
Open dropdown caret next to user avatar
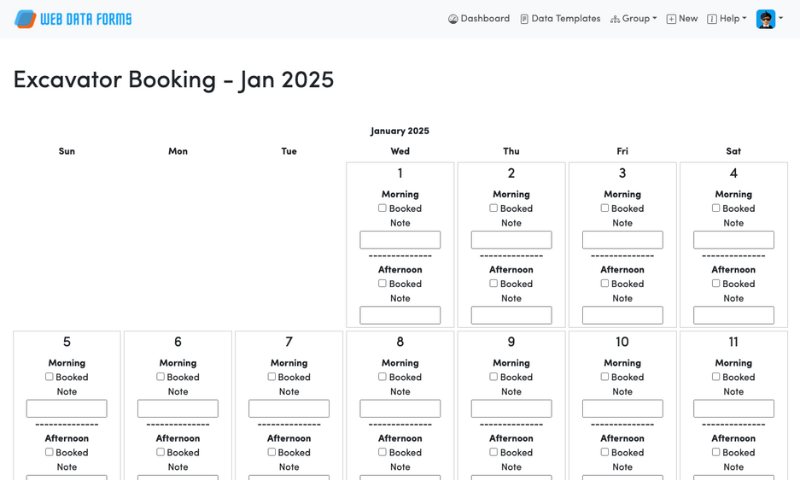point(780,19)
